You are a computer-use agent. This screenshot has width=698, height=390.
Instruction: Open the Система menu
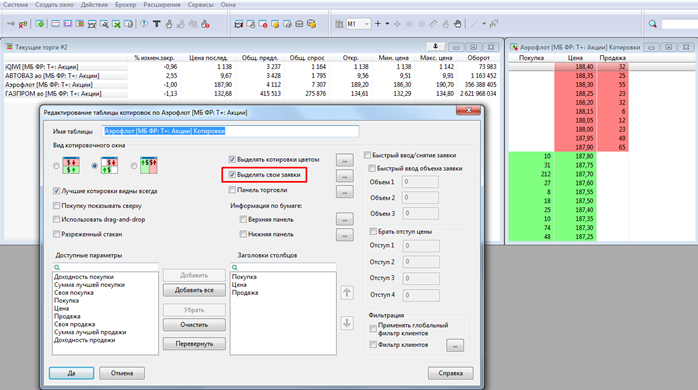point(15,4)
